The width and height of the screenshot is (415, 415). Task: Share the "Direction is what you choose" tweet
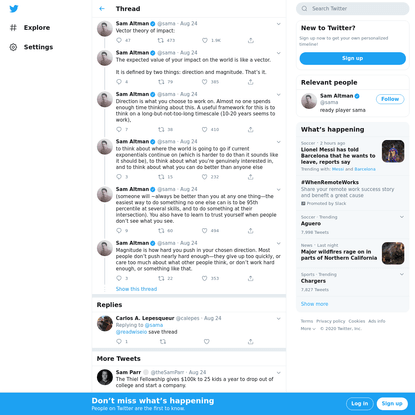coord(251,129)
